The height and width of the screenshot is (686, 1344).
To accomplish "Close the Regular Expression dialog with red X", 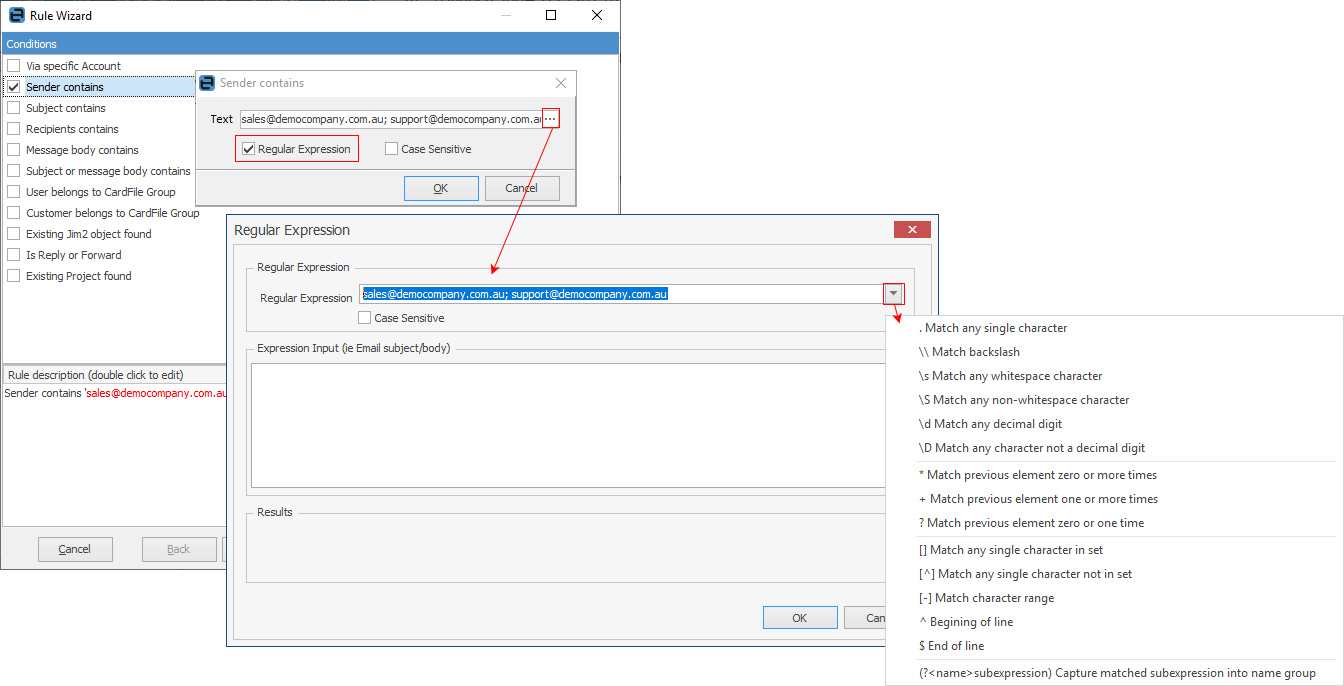I will [912, 230].
